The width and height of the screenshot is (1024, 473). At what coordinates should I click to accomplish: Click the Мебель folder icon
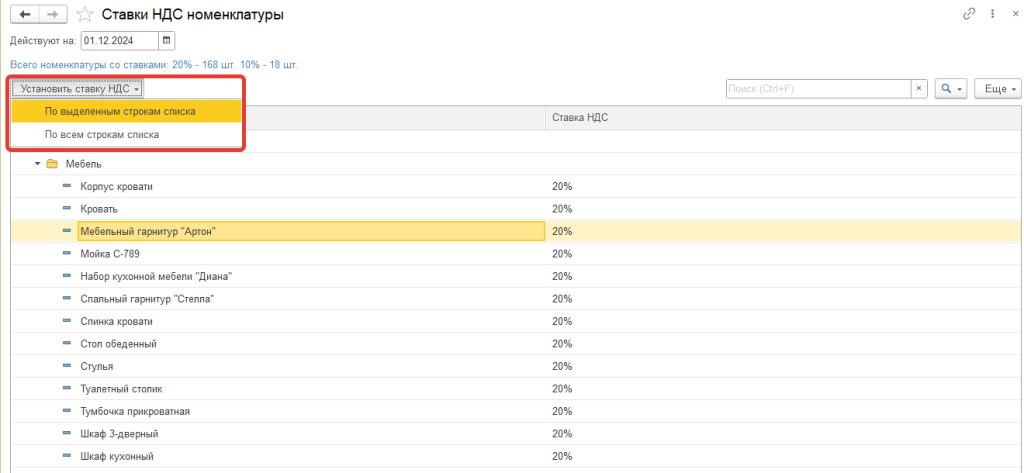(x=52, y=163)
